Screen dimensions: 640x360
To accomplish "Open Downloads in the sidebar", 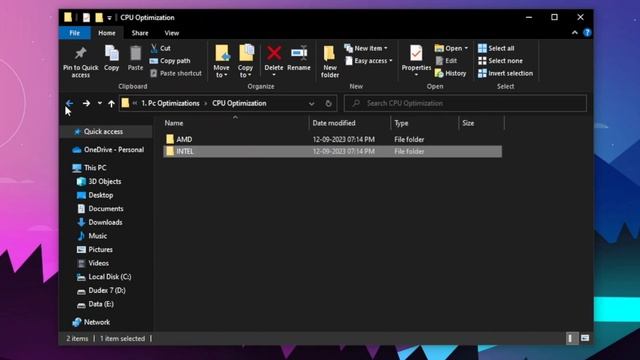I will tap(105, 222).
